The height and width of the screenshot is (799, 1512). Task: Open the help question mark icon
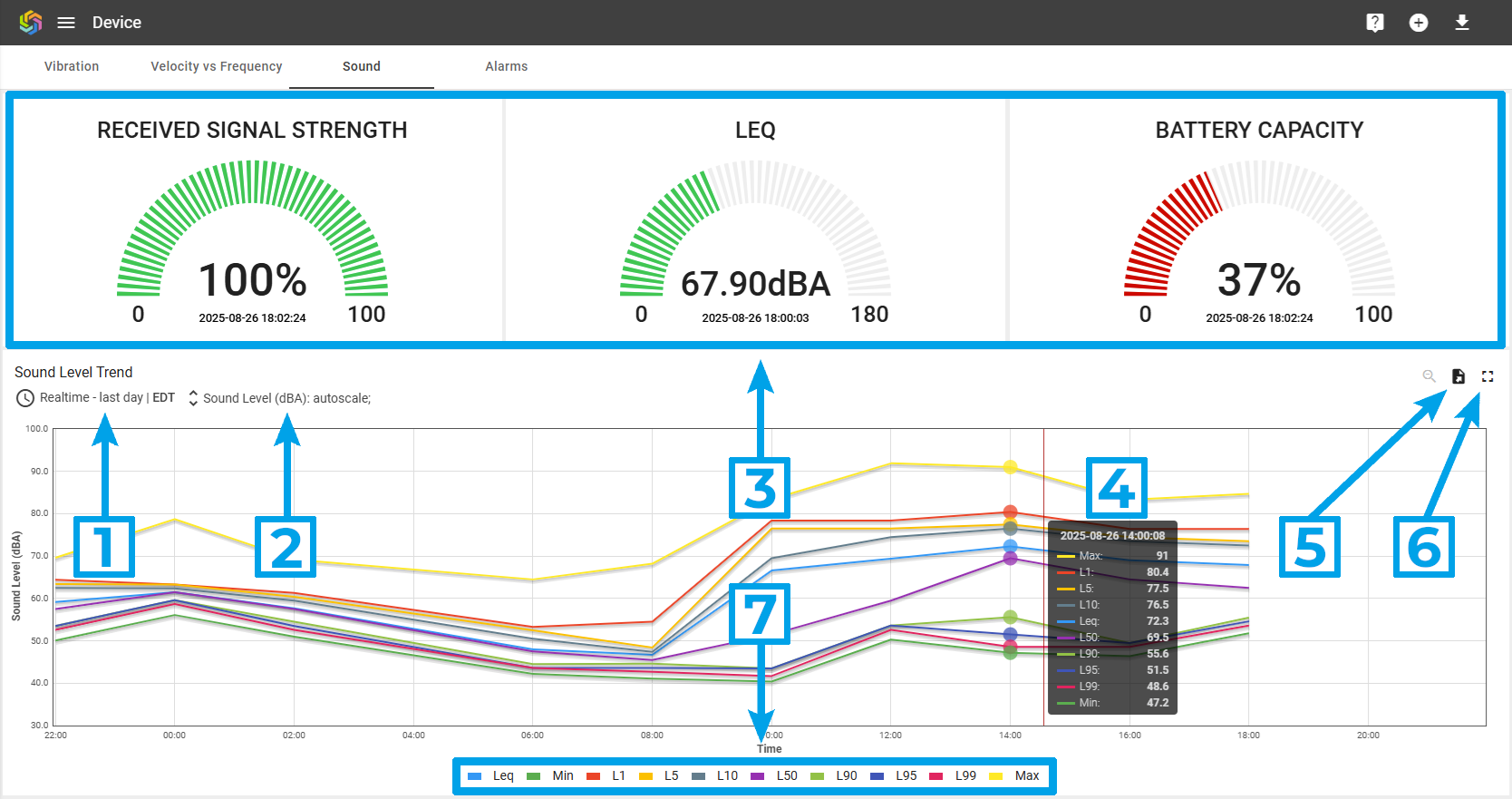click(1374, 23)
